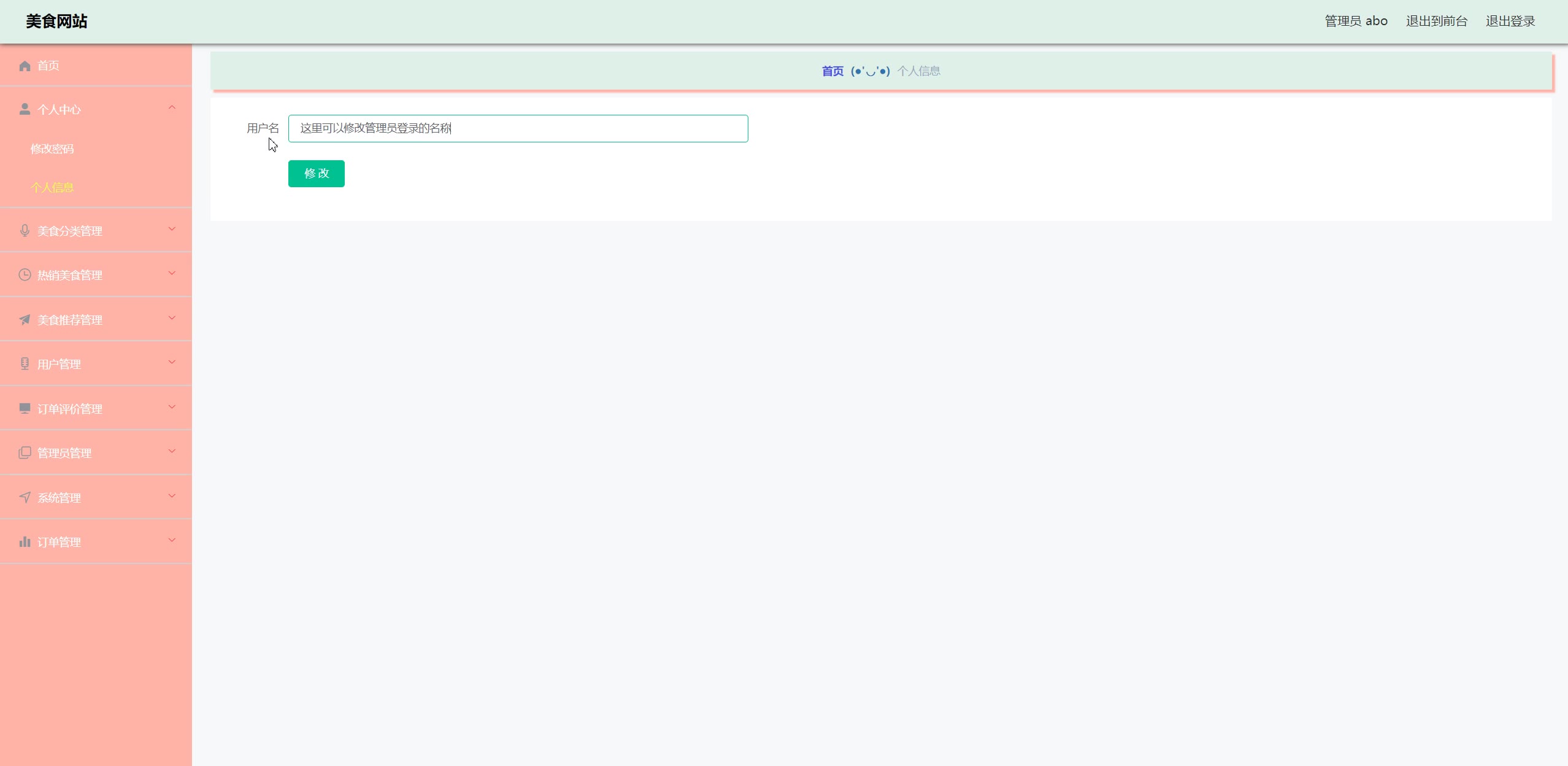The image size is (1568, 766).
Task: Click the person icon for 个人中心
Action: 25,109
